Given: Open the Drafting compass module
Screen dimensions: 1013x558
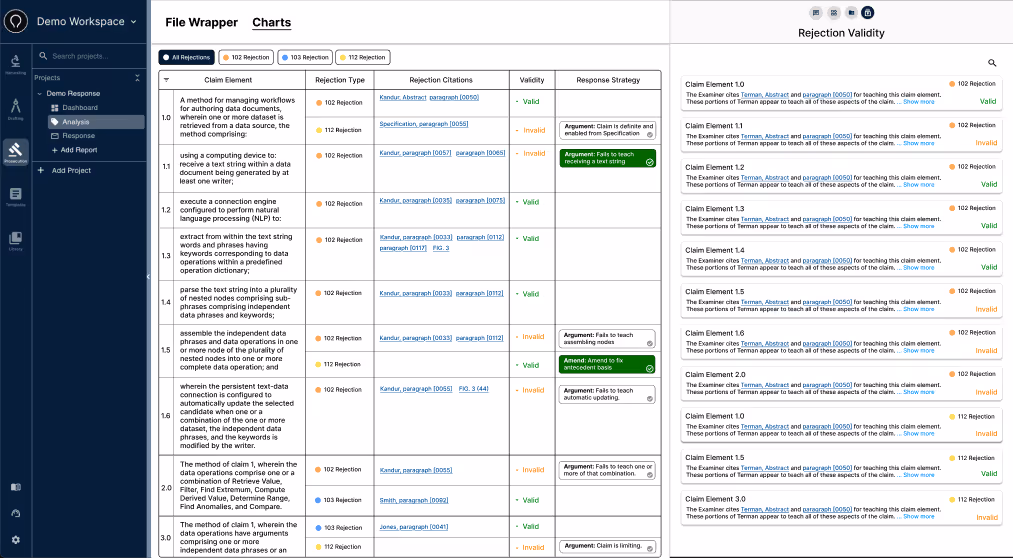Looking at the screenshot, I should 16,108.
